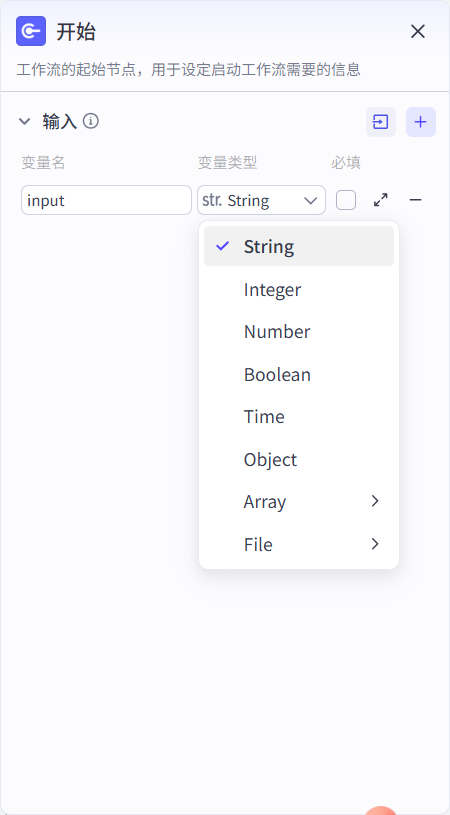Viewport: 450px width, 815px height.
Task: Select the checked String option
Action: tap(299, 246)
